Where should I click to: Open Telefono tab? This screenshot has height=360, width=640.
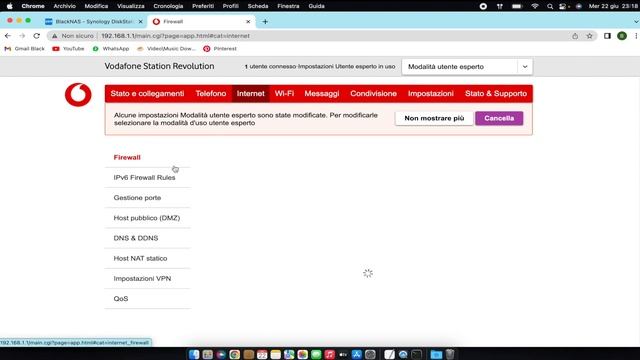coord(211,93)
